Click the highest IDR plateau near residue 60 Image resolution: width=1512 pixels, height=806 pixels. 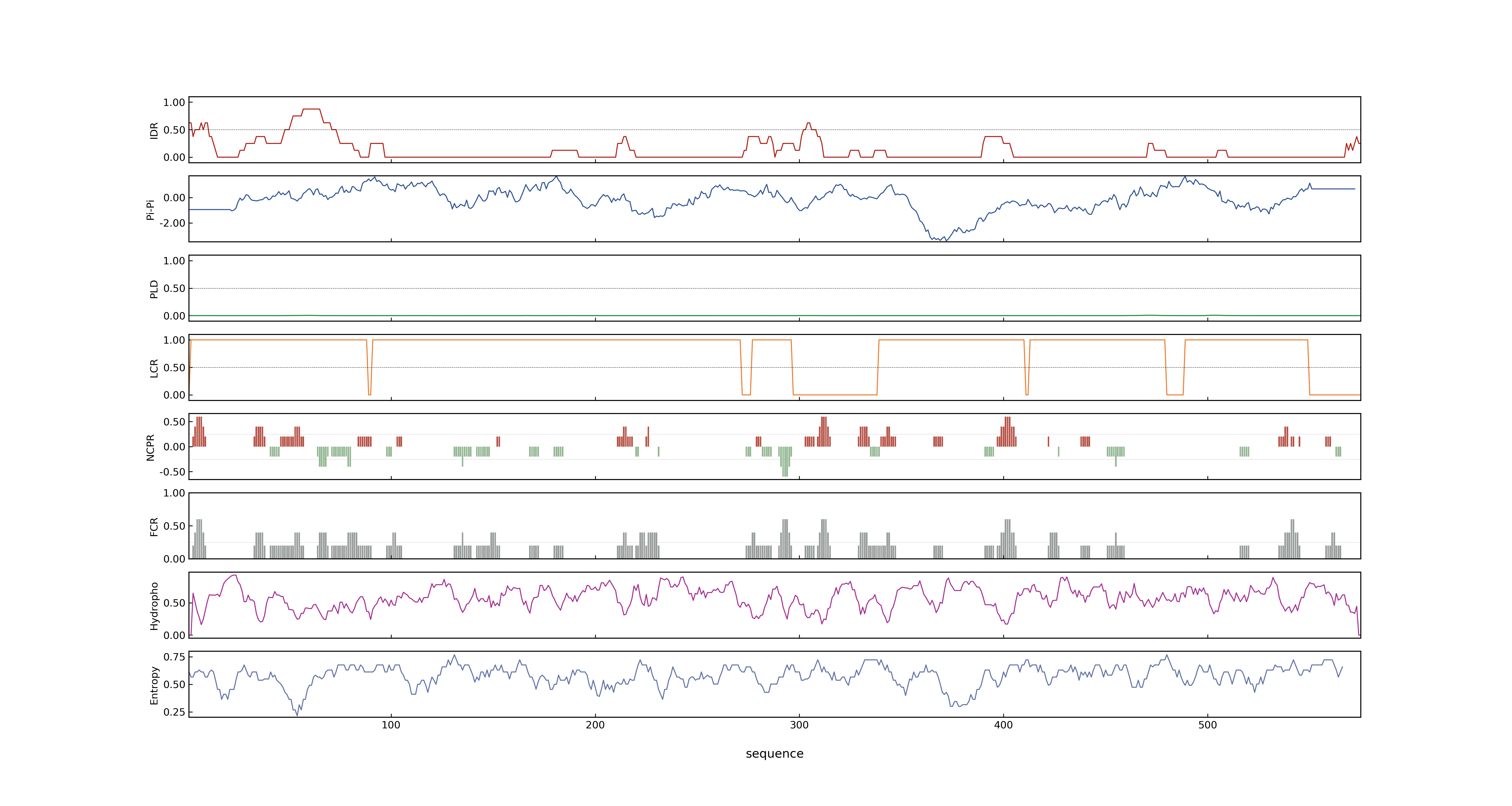click(311, 109)
